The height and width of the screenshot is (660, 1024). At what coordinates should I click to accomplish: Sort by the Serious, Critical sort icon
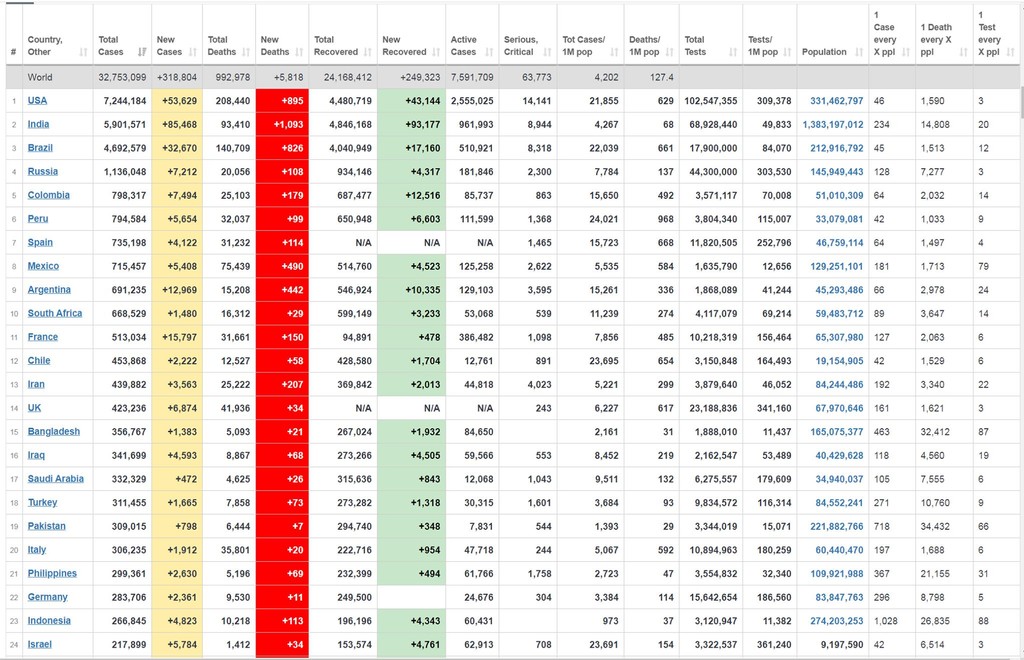click(x=547, y=52)
